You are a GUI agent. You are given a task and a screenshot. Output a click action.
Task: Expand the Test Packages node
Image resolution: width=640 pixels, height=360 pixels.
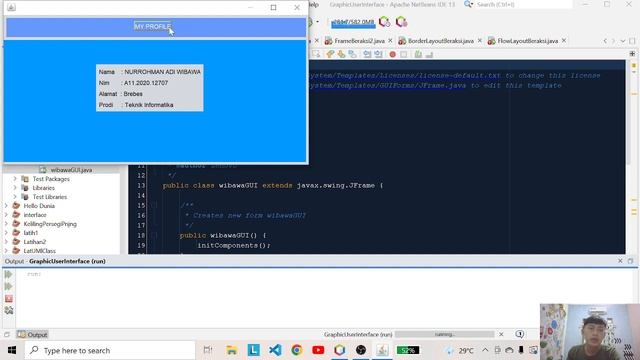pyautogui.click(x=15, y=179)
